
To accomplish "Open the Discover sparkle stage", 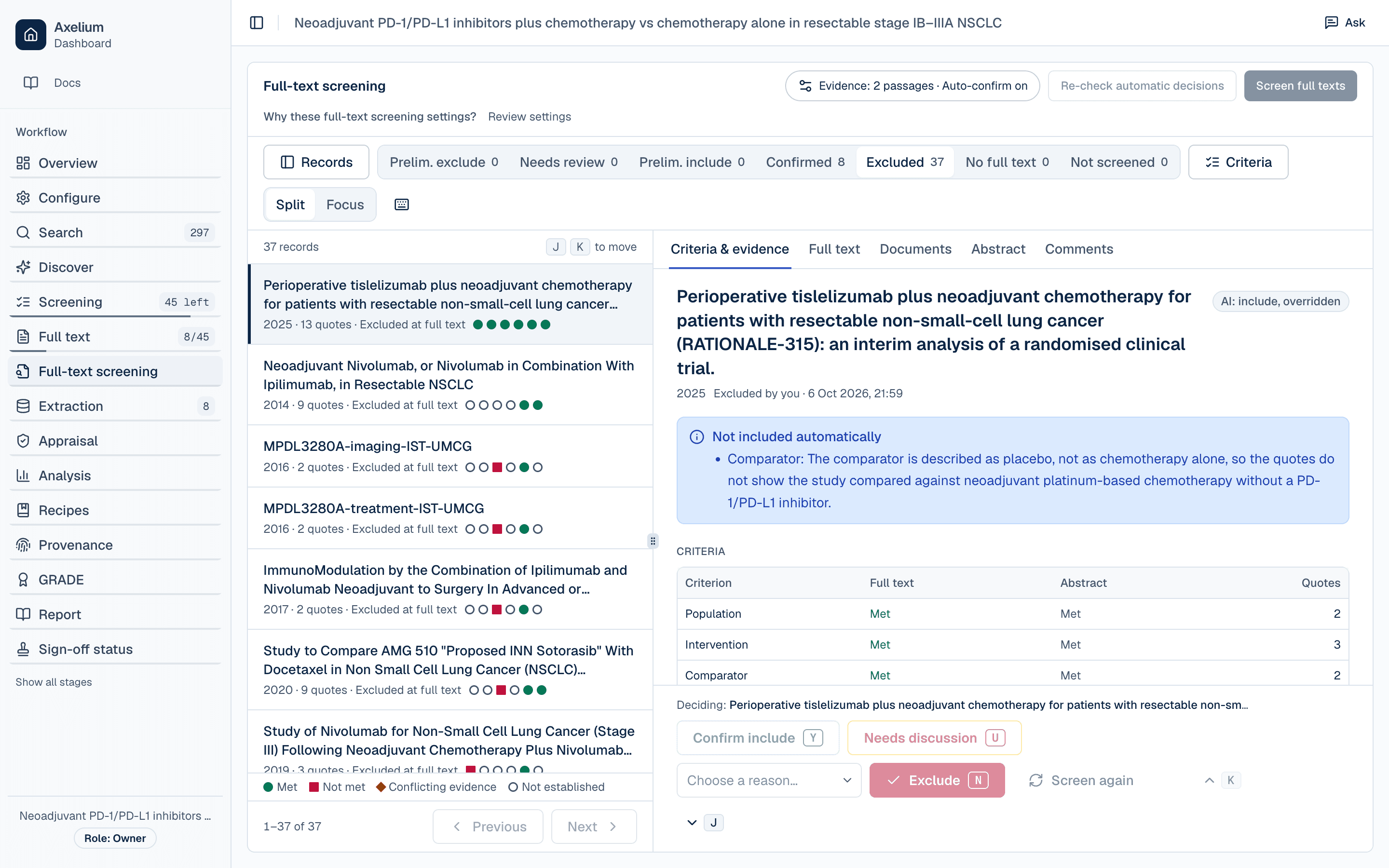I will click(x=115, y=267).
